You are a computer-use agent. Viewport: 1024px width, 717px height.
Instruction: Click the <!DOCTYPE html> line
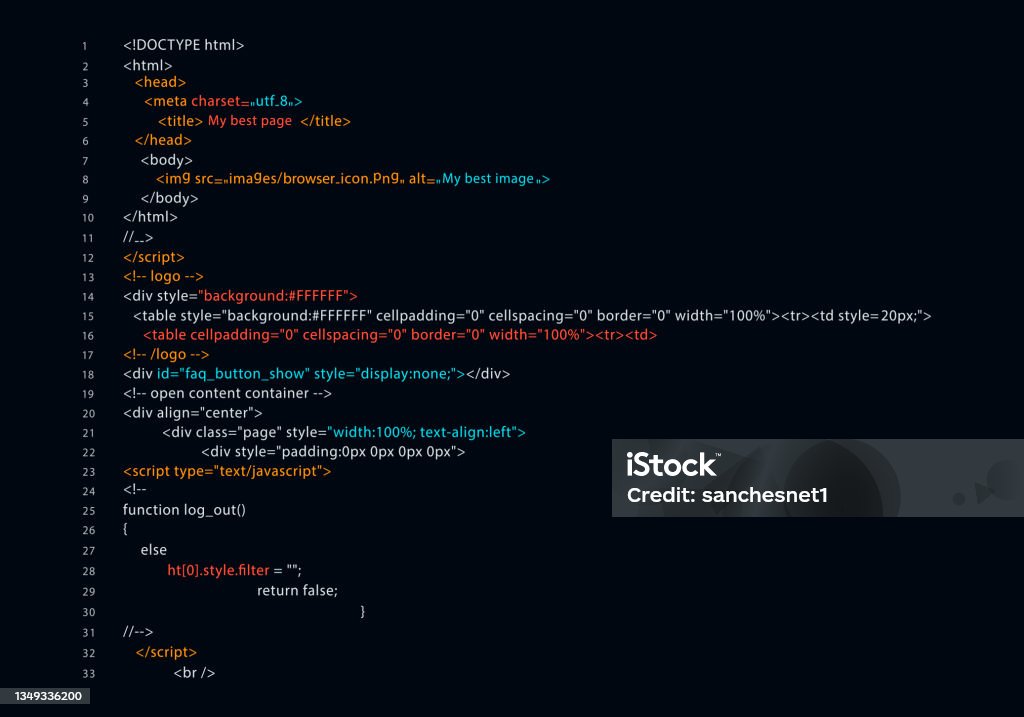184,45
